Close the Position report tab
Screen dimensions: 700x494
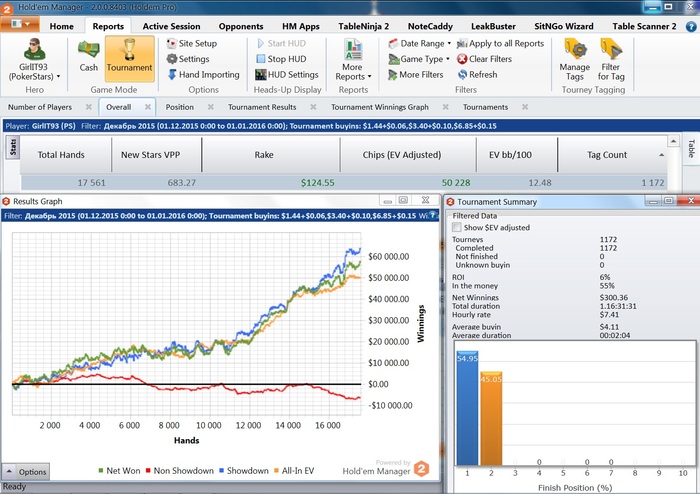click(x=211, y=107)
